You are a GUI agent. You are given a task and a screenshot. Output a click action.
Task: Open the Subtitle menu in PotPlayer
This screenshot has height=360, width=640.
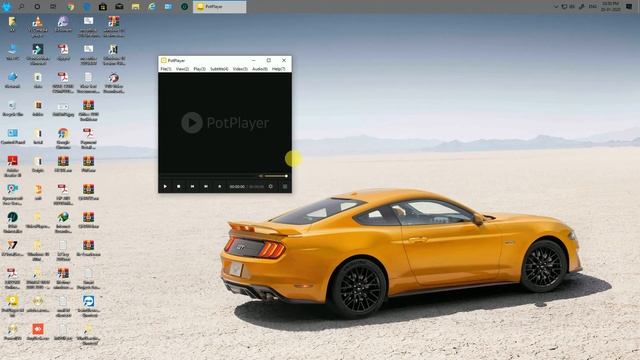tap(219, 69)
